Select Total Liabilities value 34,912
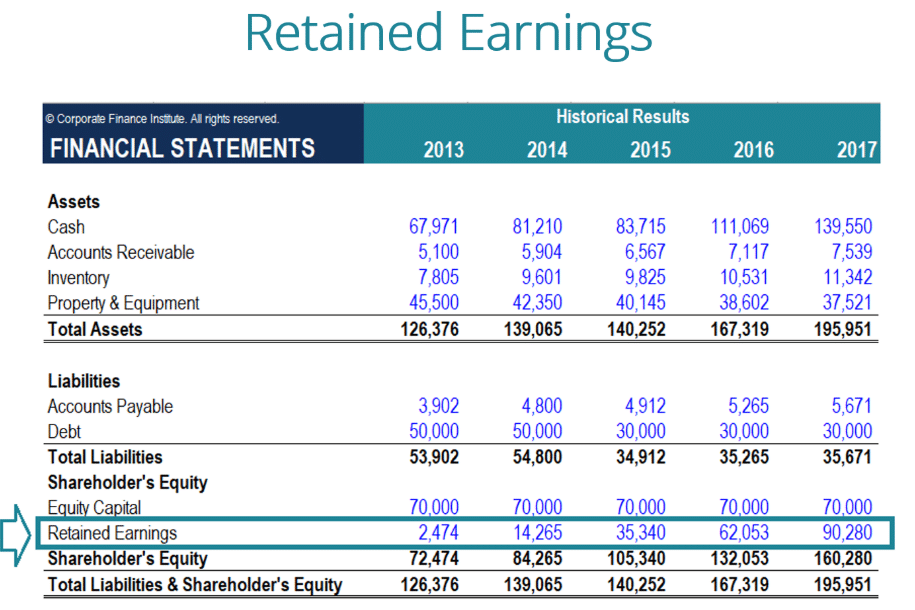This screenshot has height=610, width=915. point(641,457)
